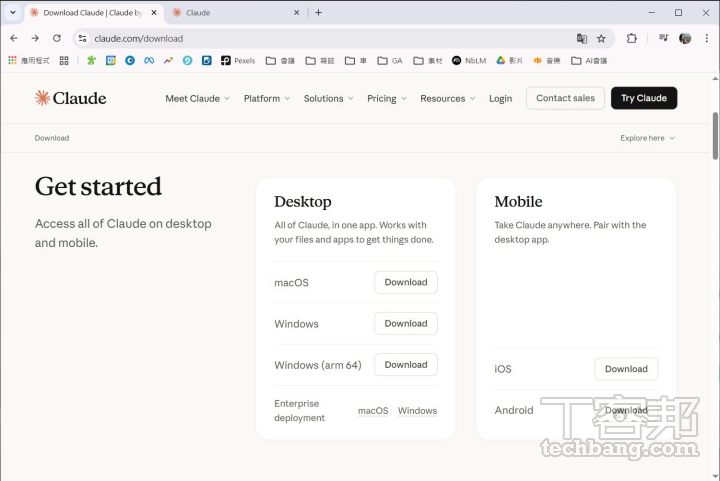Screen dimensions: 720x481
Task: Open the media control icon in toolbar
Action: (664, 38)
